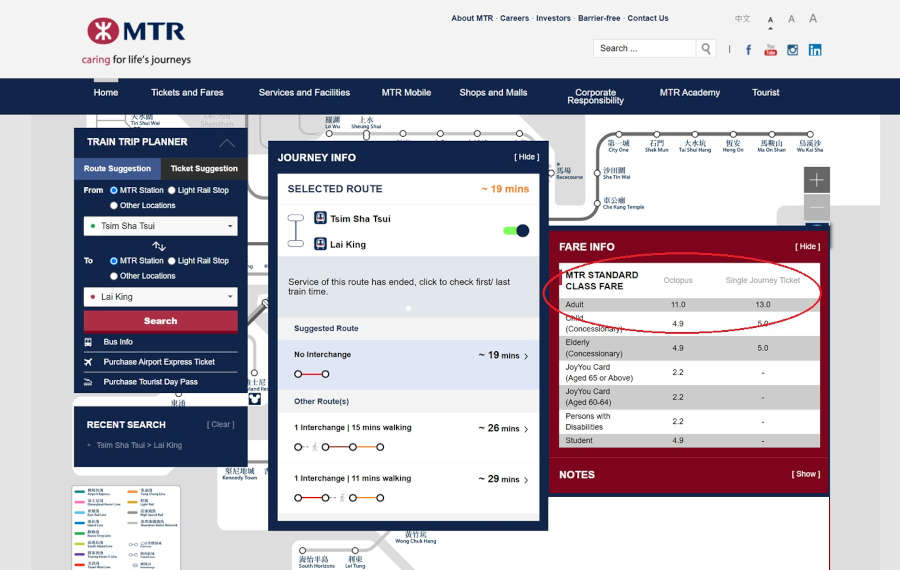This screenshot has width=900, height=570.
Task: Collapse the Train Trip Planner panel
Action: pos(227,143)
